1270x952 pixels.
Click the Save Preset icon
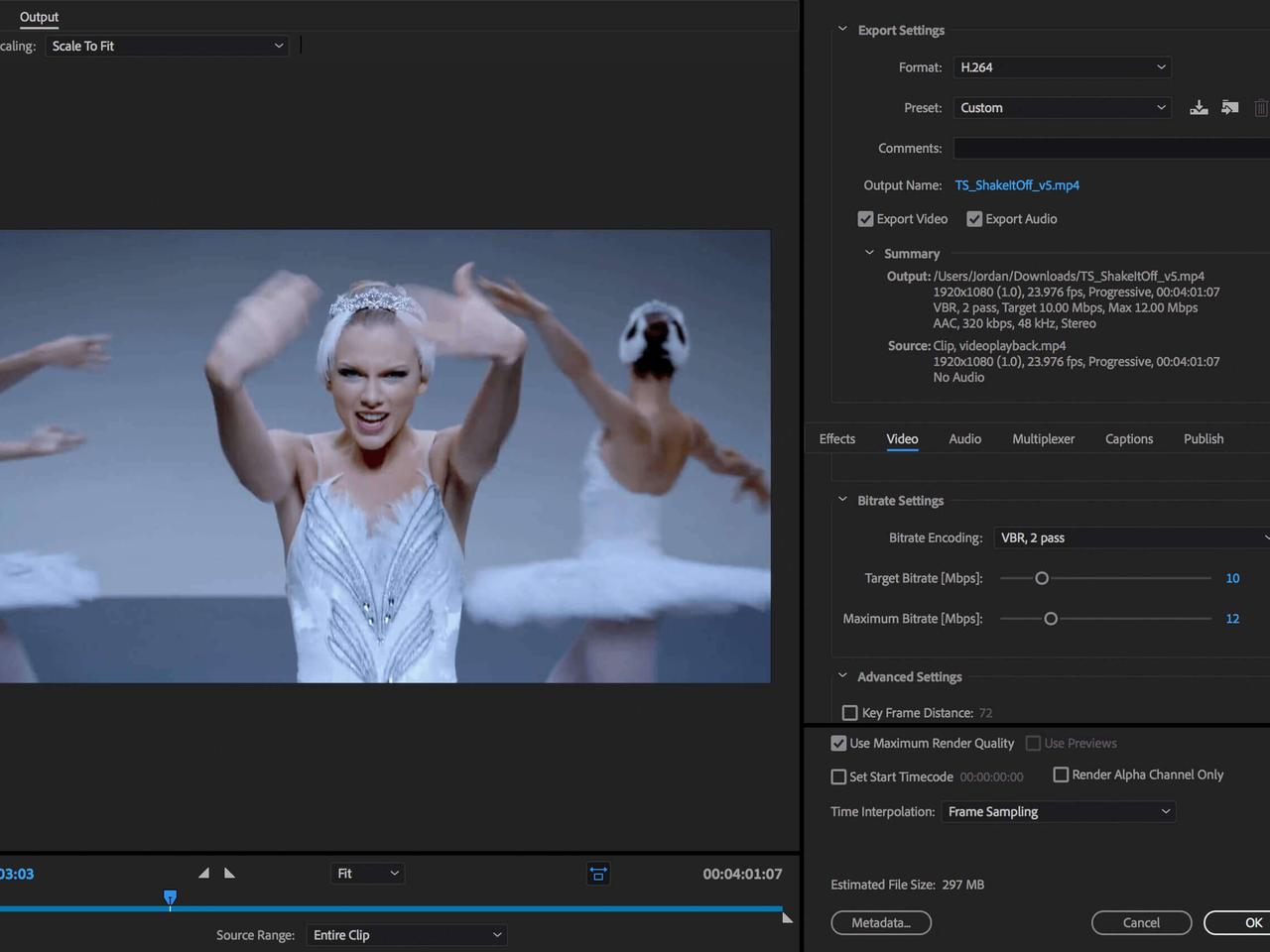coord(1199,107)
